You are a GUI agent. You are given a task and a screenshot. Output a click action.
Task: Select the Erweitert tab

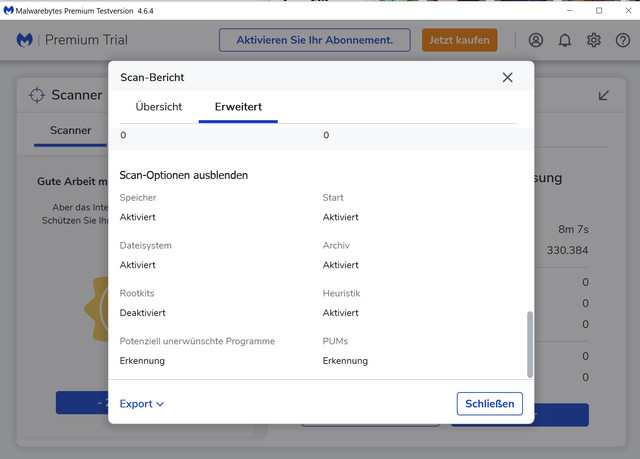[238, 107]
